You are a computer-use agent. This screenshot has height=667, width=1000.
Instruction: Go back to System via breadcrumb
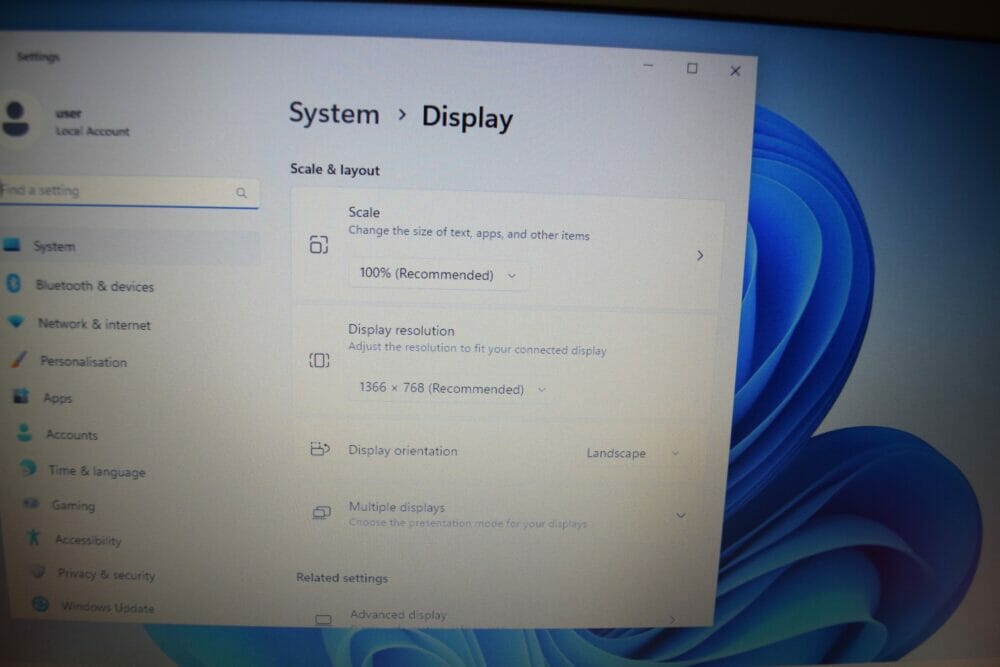point(334,114)
